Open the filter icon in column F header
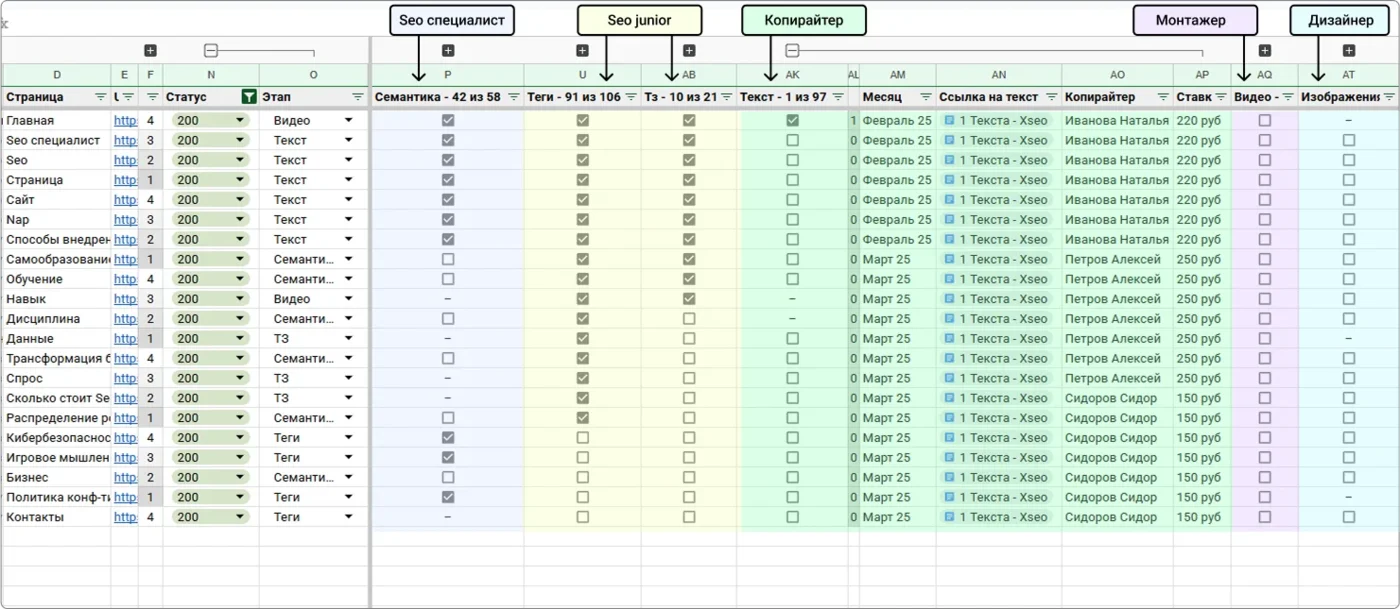Image resolution: width=1400 pixels, height=609 pixels. click(x=152, y=97)
